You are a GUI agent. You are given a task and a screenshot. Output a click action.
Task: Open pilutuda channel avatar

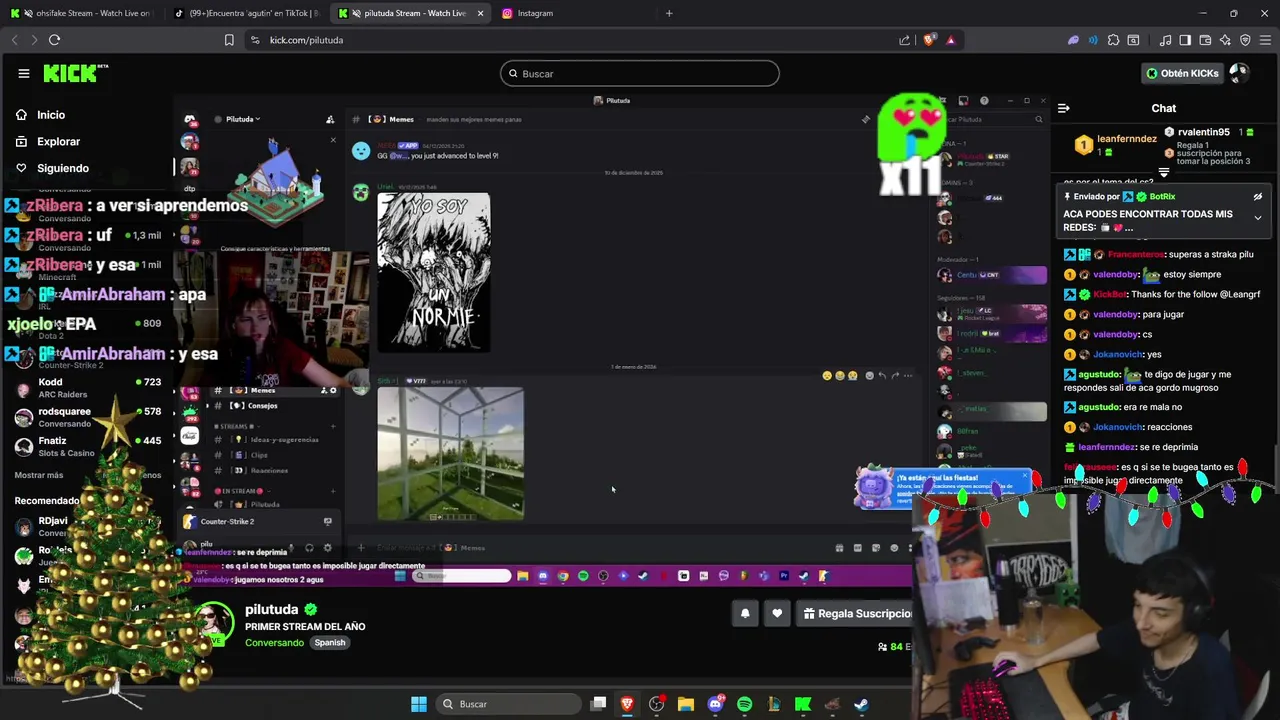coord(215,623)
